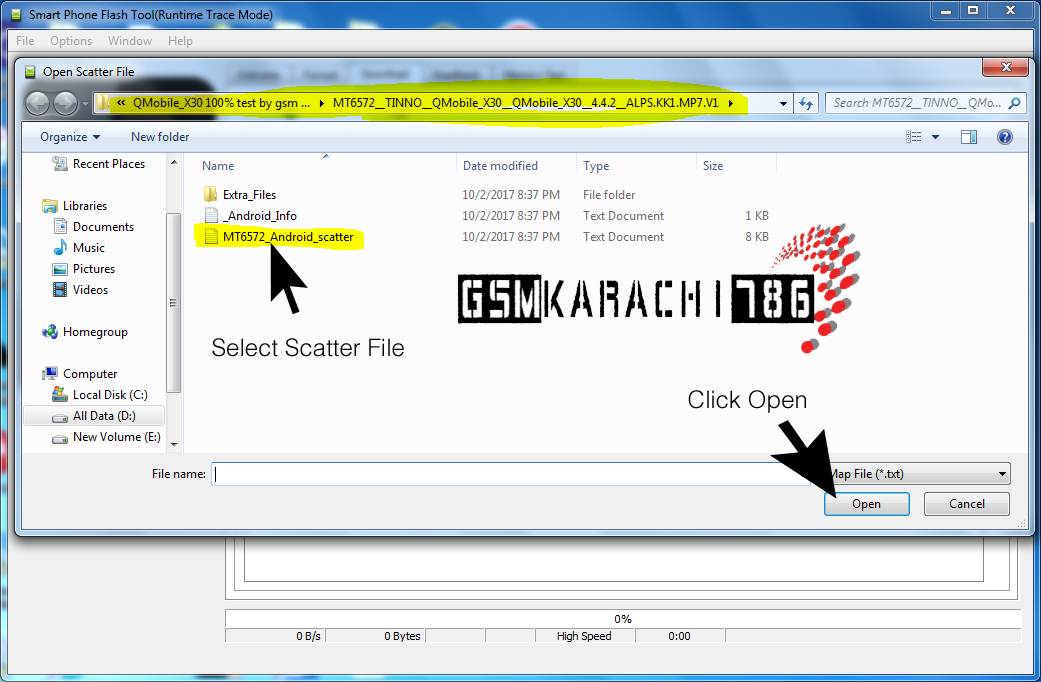Select the MT6572_Android_scatter file name
This screenshot has height=682, width=1041.
[288, 237]
